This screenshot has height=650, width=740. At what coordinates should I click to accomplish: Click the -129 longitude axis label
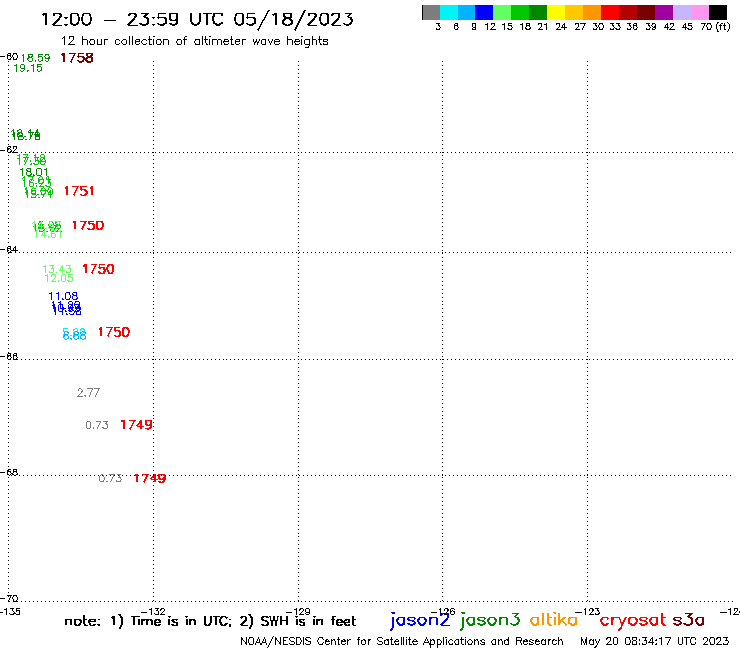pos(298,611)
